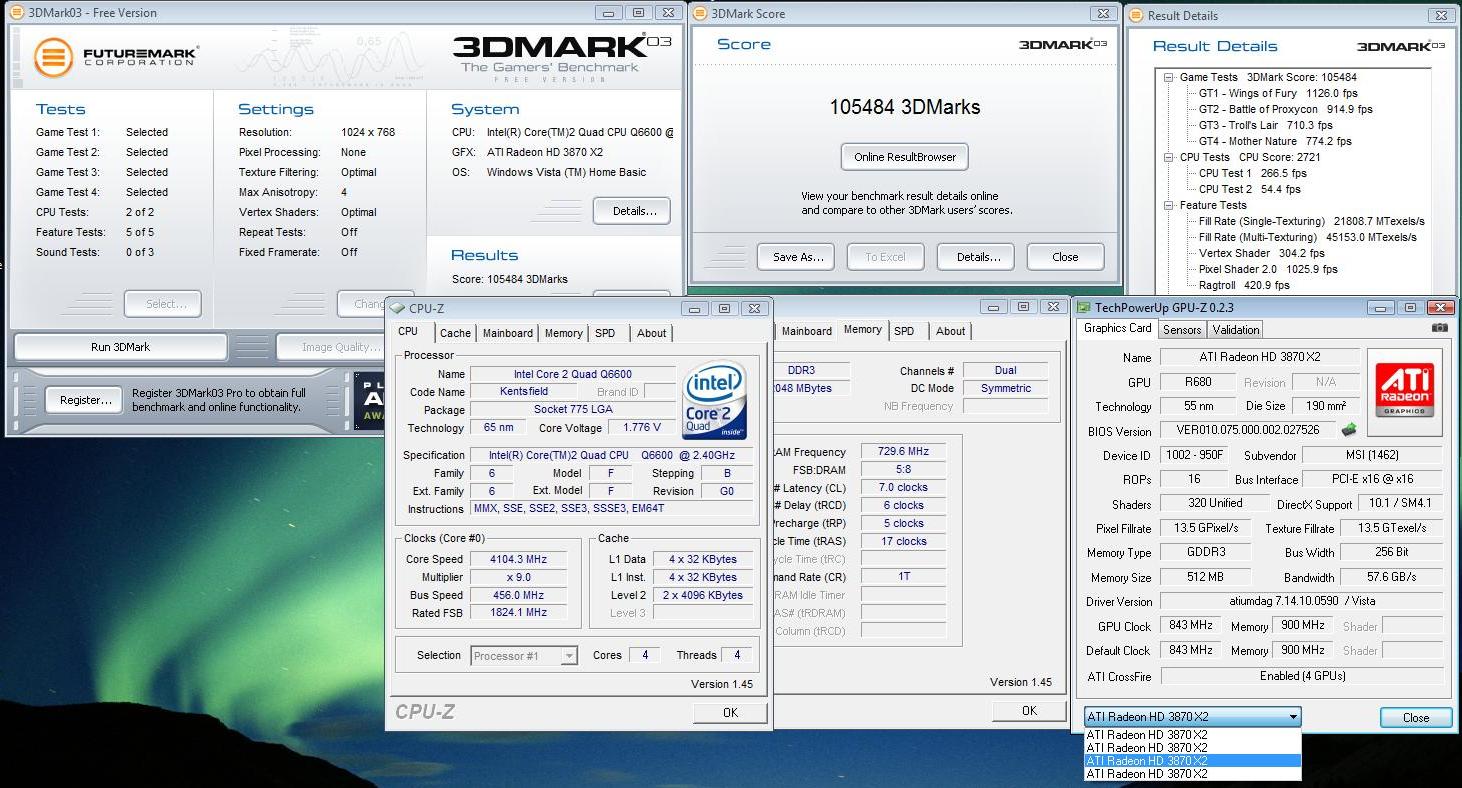Click the GPU-Z title bar icon
The height and width of the screenshot is (788, 1462).
(1083, 308)
